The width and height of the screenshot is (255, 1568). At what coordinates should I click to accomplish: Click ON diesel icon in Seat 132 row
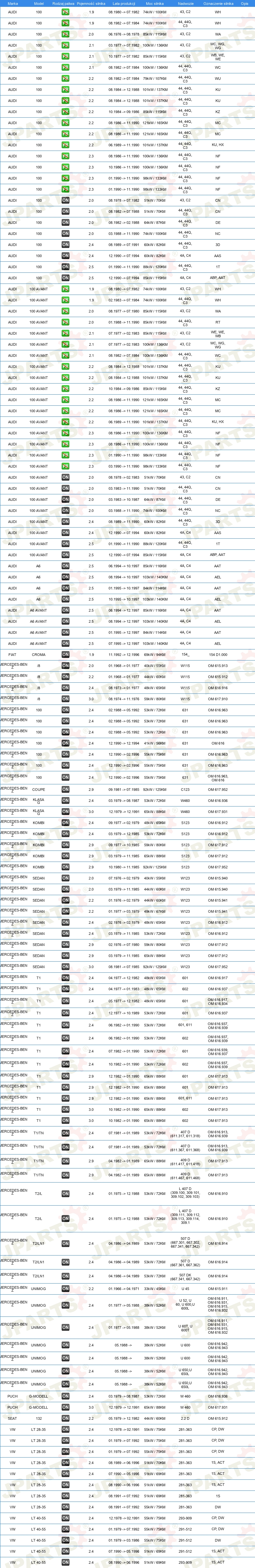[65, 1418]
